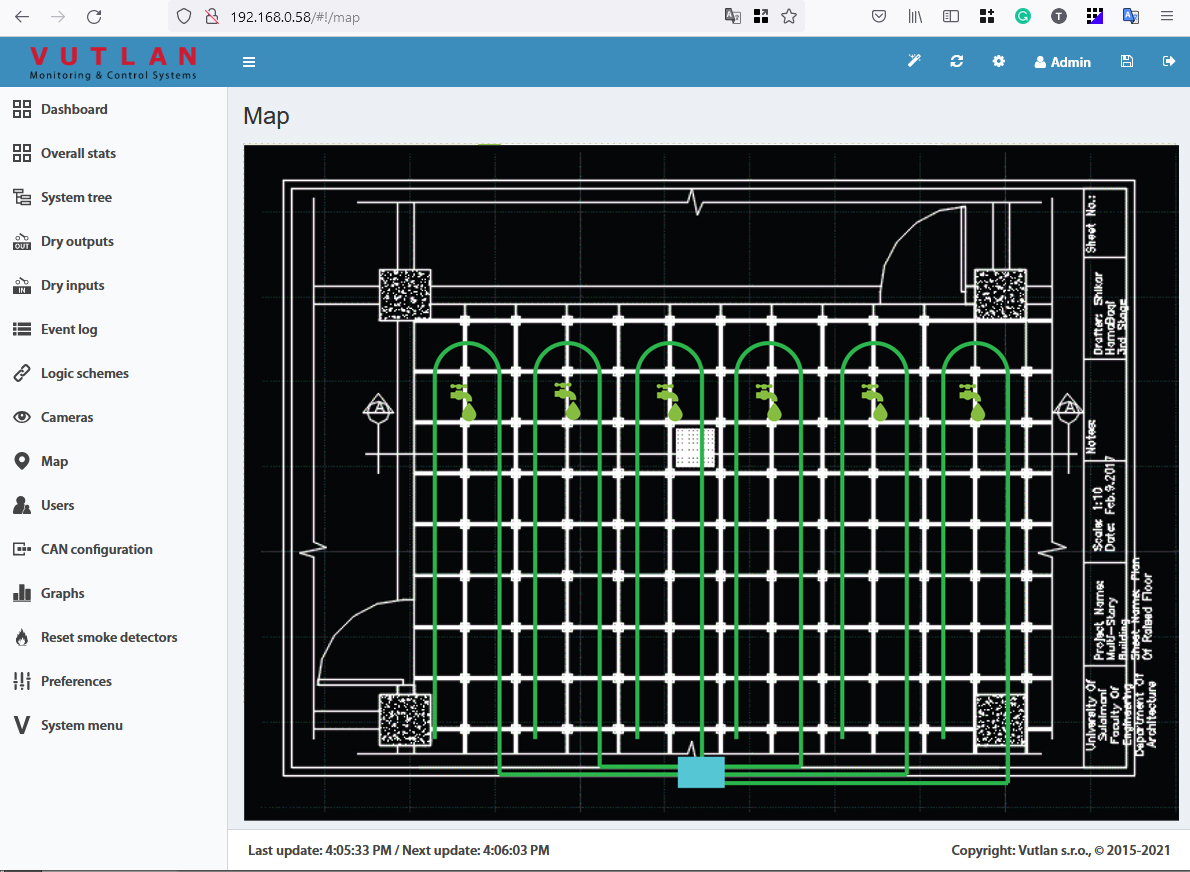Image resolution: width=1190 pixels, height=872 pixels.
Task: Click the insecure connection lock icon
Action: [212, 17]
